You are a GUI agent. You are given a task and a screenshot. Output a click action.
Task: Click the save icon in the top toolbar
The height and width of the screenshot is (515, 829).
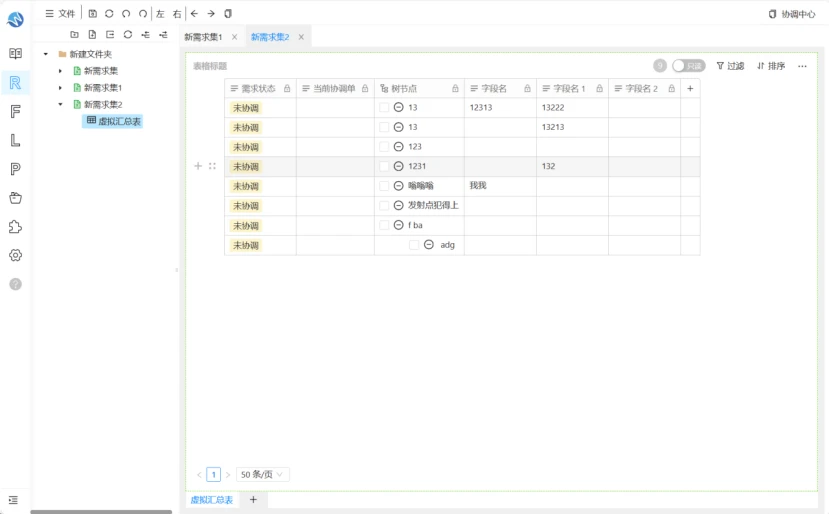[x=93, y=14]
